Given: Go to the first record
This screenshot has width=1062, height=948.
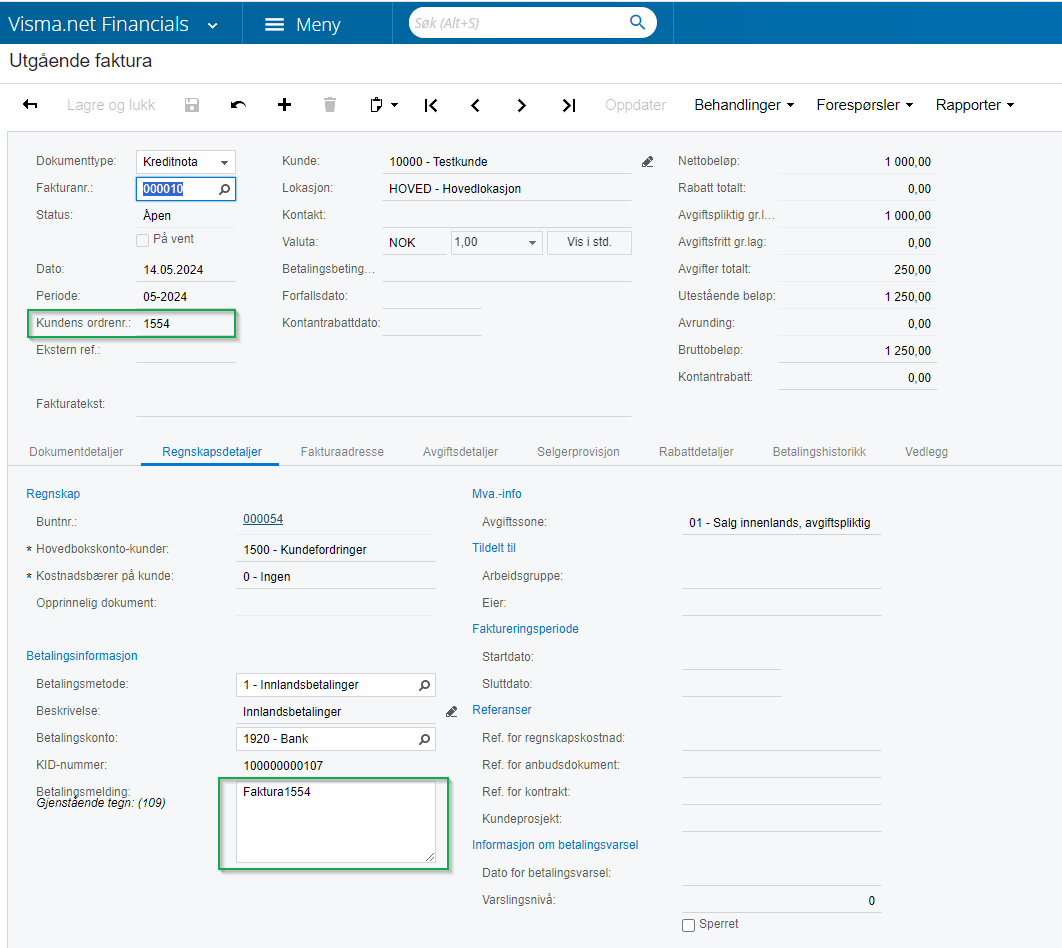Looking at the screenshot, I should coord(431,105).
